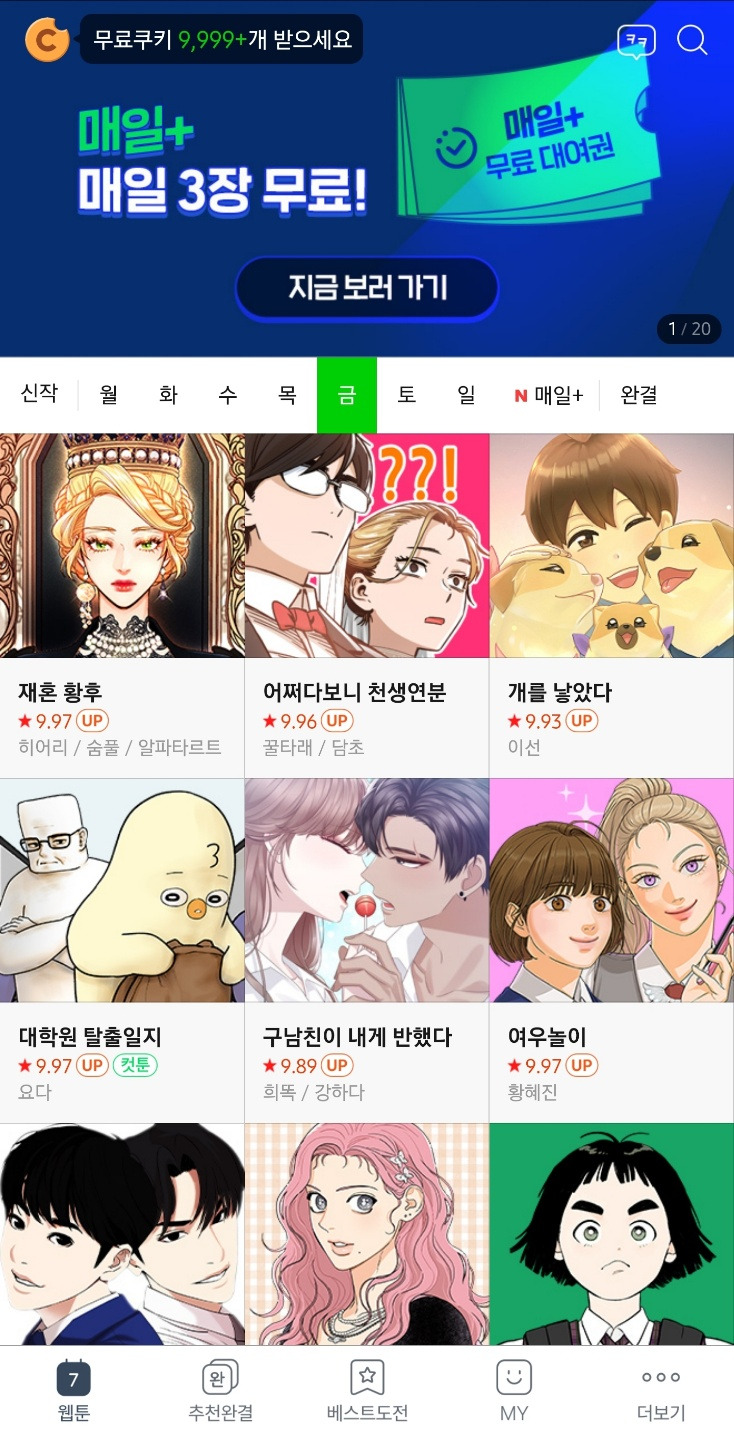Open 재혼 황후 webtoon thumbnail

click(x=122, y=545)
